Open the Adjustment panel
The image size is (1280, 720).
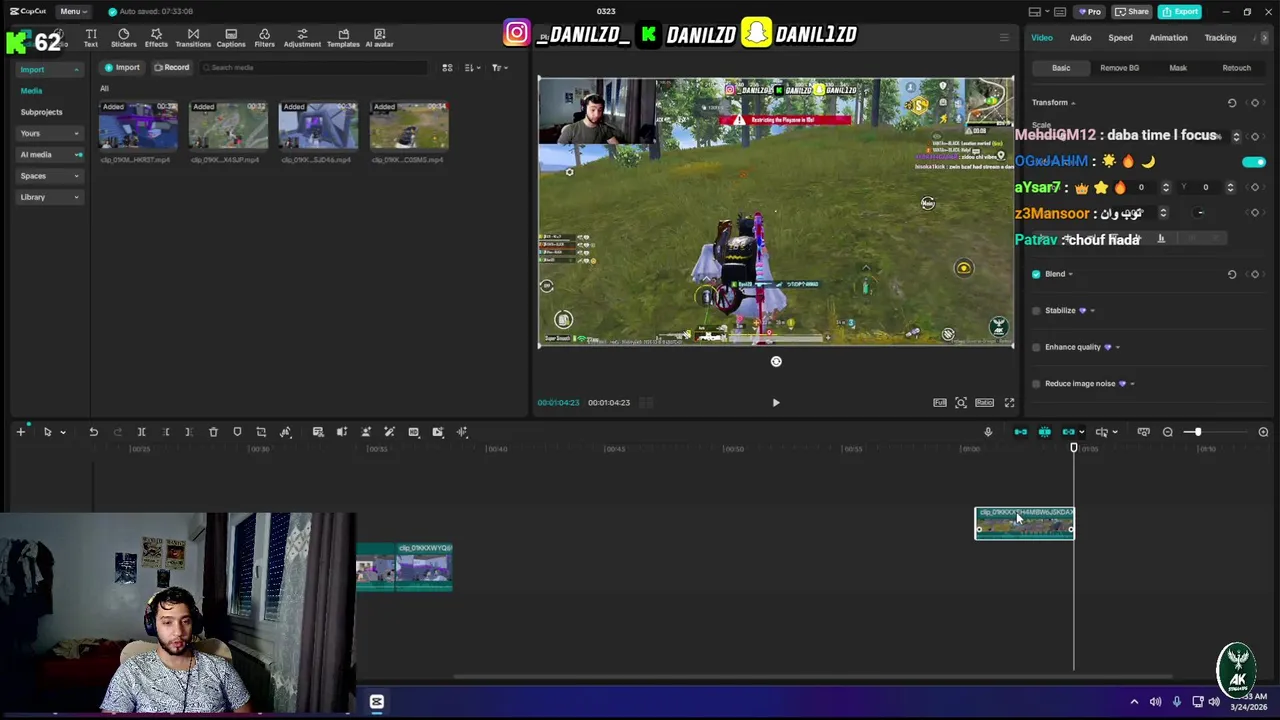coord(302,38)
